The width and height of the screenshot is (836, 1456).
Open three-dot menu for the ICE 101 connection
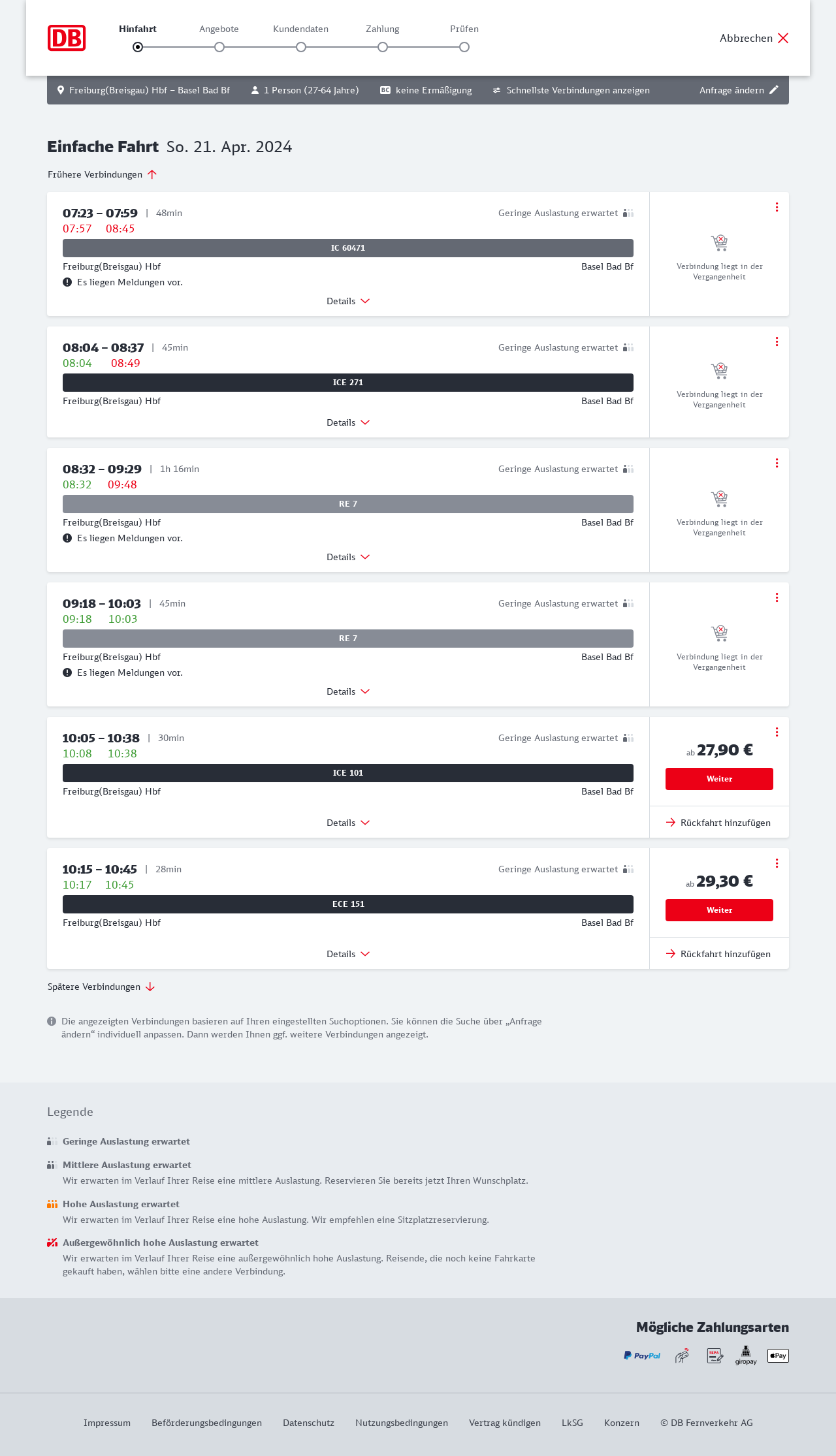[x=777, y=732]
